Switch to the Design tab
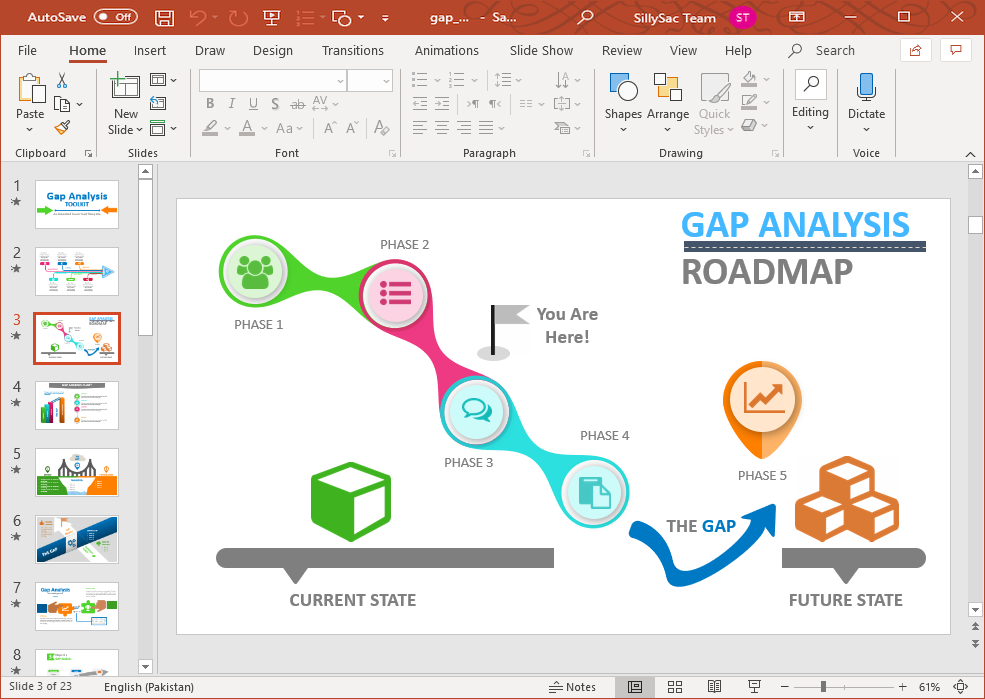Viewport: 985px width, 699px height. coord(272,51)
